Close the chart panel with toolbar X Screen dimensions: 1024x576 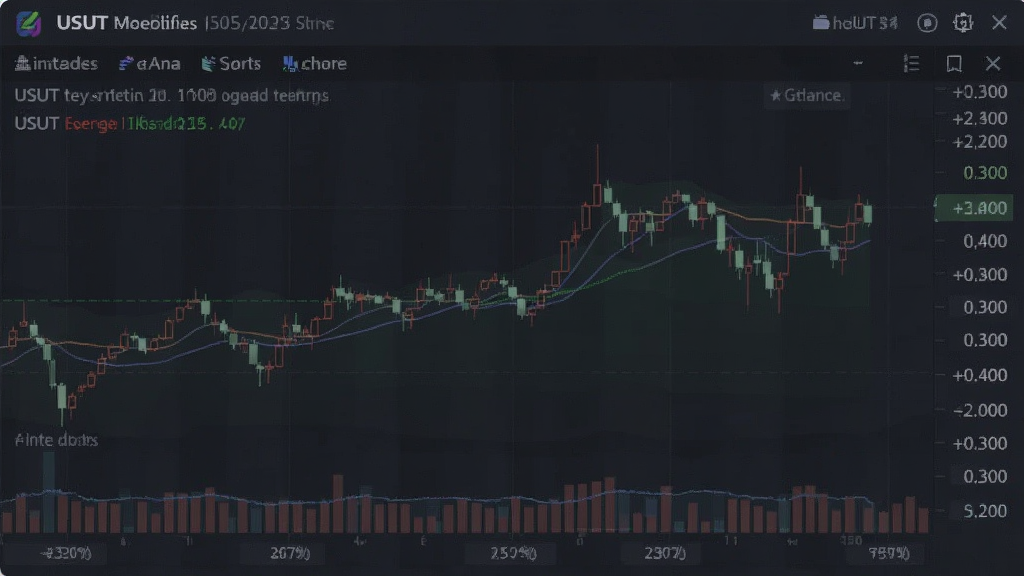993,63
